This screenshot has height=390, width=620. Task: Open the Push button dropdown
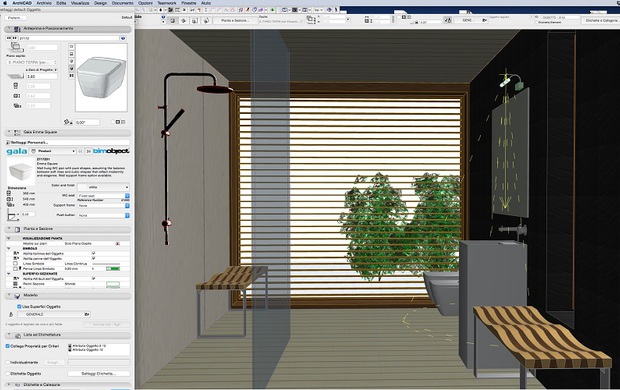pyautogui.click(x=103, y=216)
